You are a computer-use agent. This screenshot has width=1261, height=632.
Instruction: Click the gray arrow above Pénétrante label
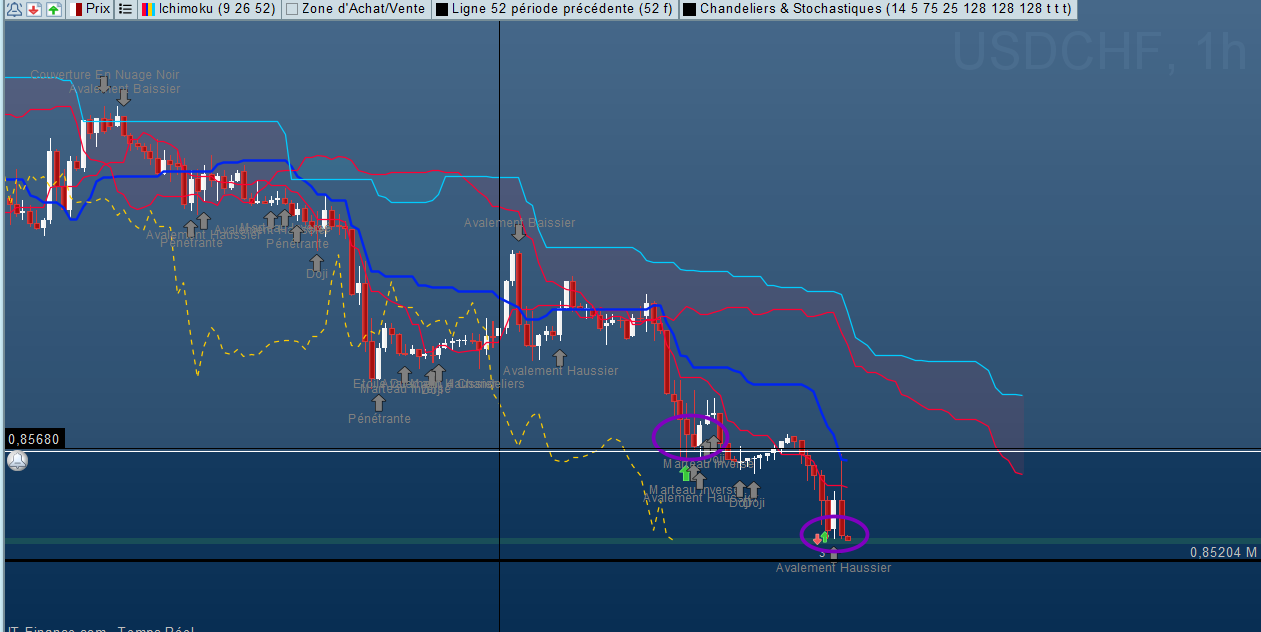[378, 402]
